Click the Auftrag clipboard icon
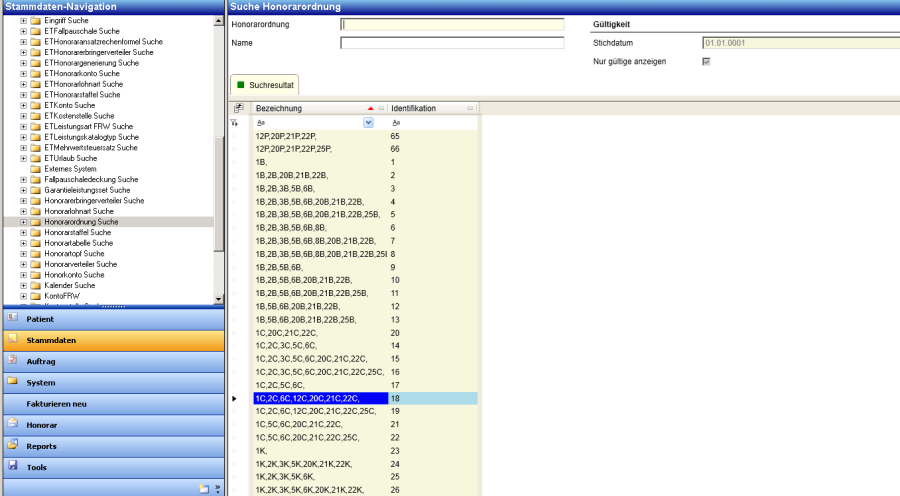This screenshot has height=496, width=900. 12,361
